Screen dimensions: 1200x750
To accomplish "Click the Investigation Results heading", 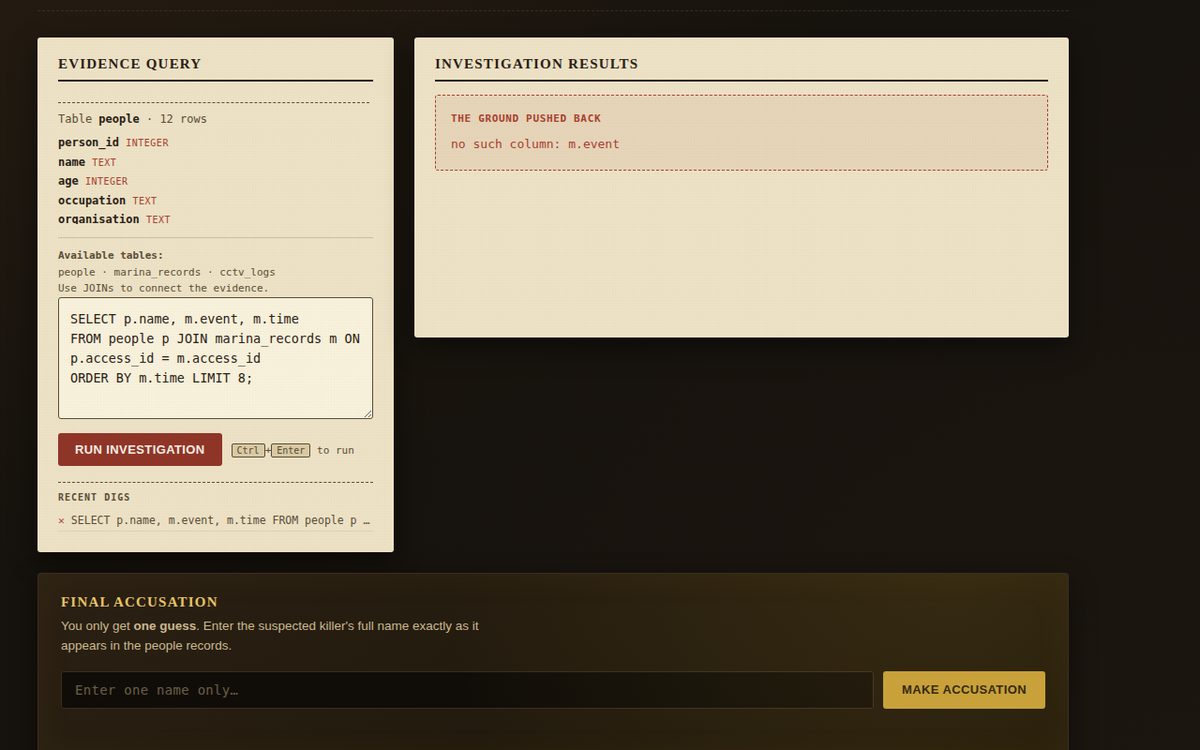I will (536, 64).
